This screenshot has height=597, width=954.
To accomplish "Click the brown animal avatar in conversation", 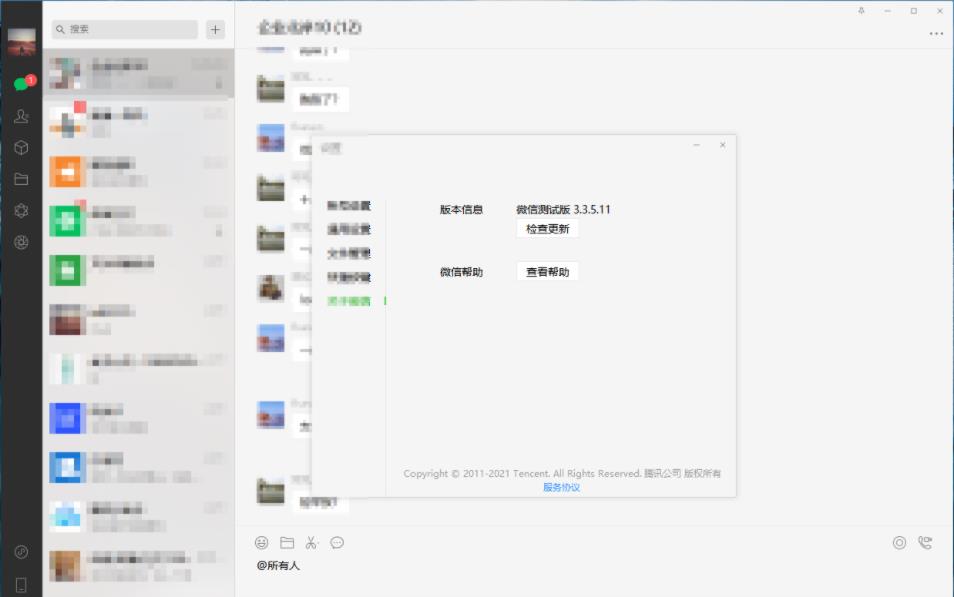I will coord(271,288).
